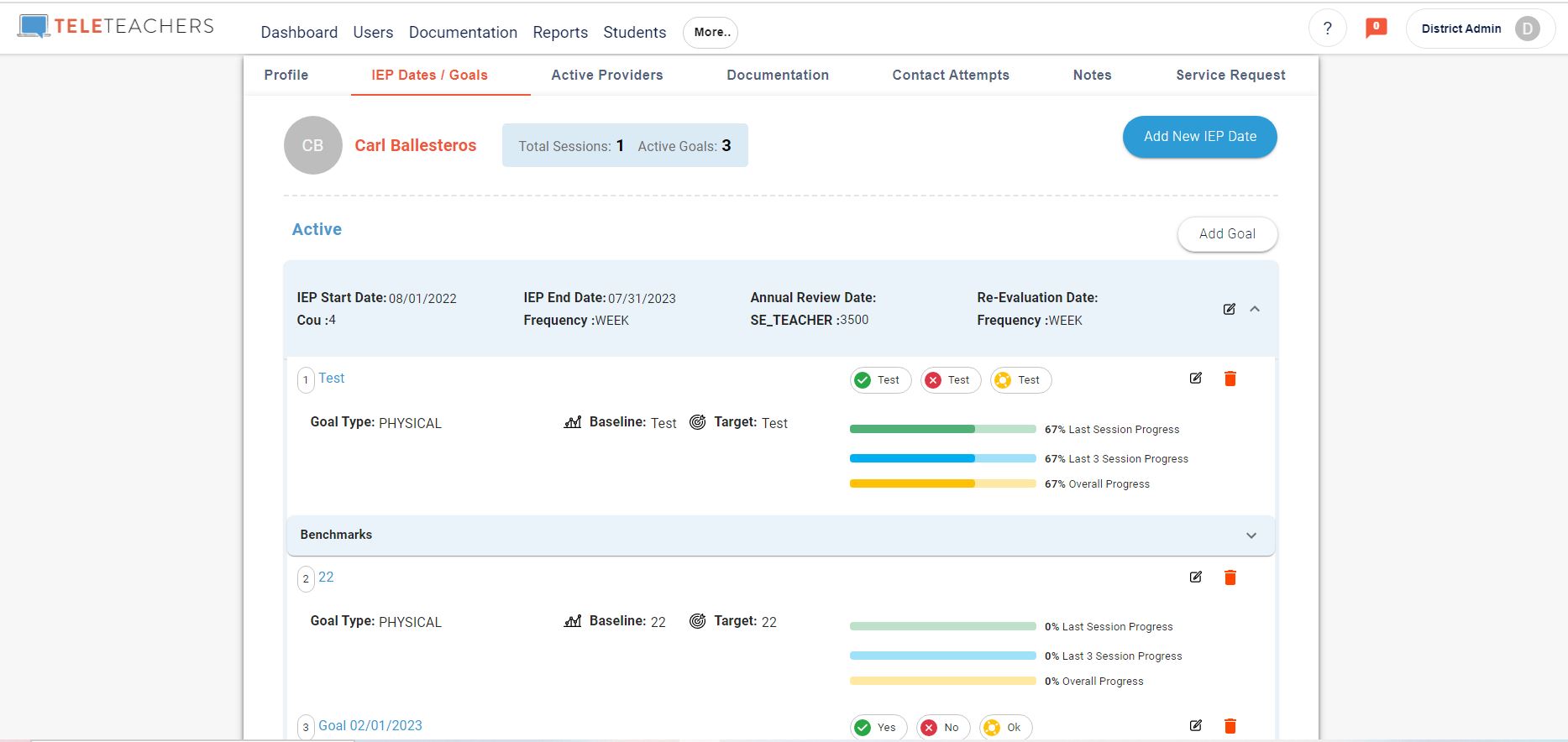Delete goal 1 Test
Viewport: 1568px width, 742px height.
point(1230,379)
